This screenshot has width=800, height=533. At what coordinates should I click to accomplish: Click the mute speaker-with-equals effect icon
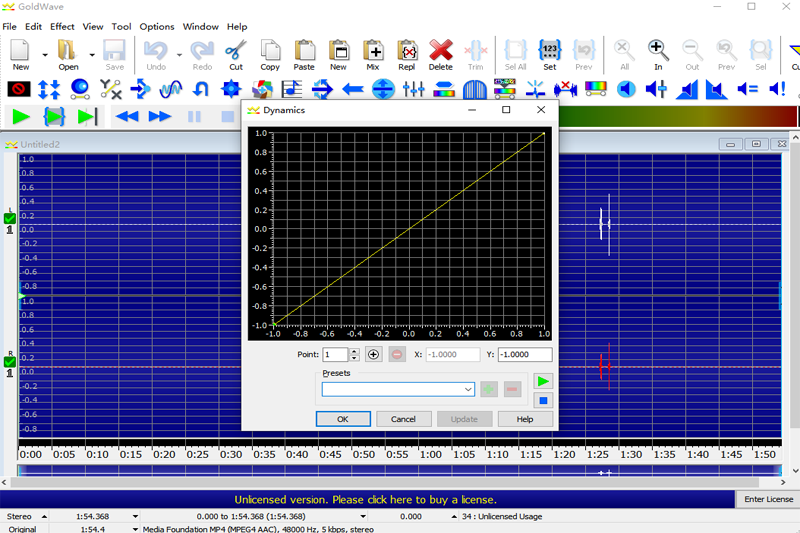pyautogui.click(x=747, y=89)
